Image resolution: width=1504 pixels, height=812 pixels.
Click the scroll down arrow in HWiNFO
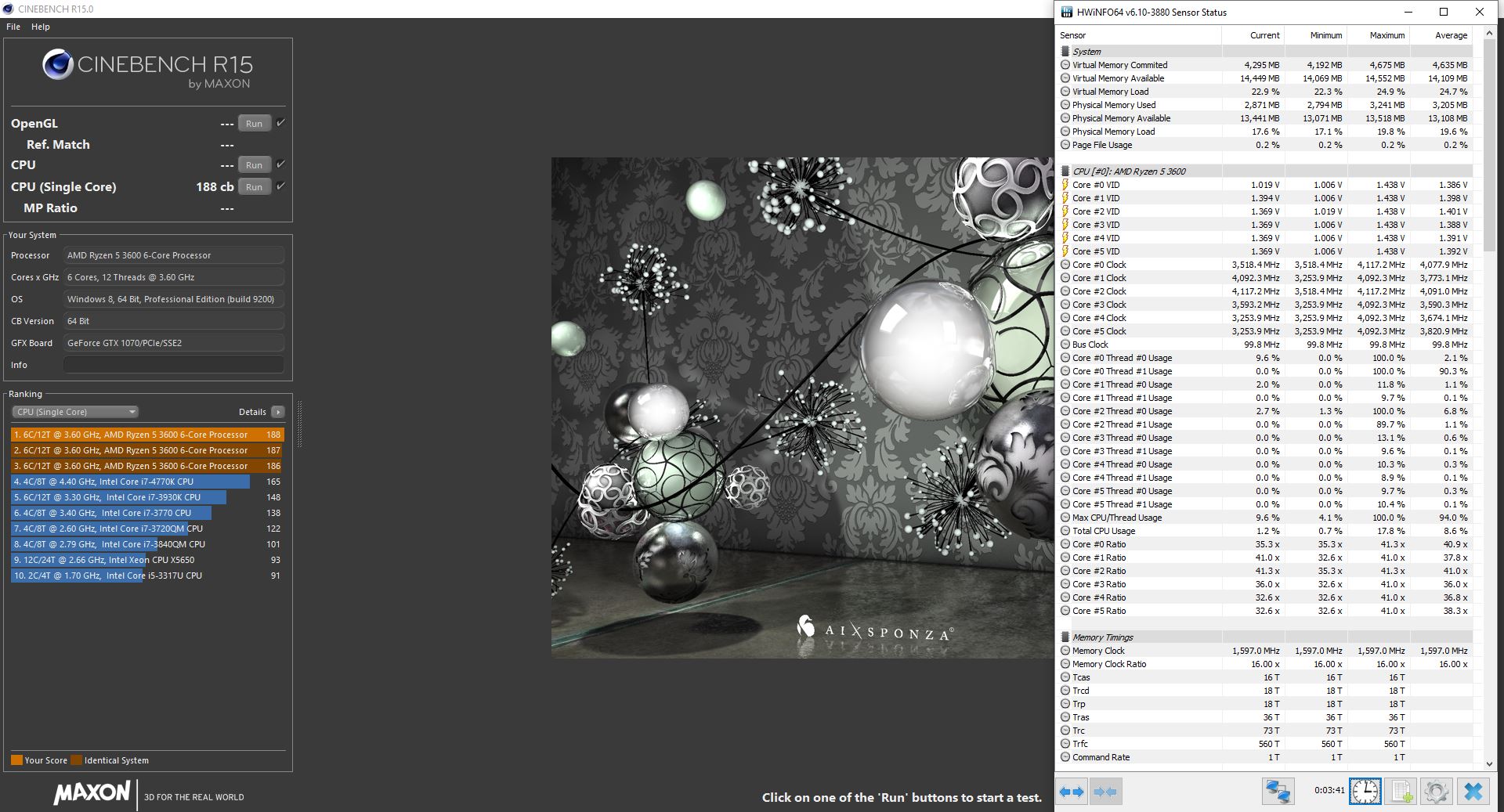click(1489, 763)
